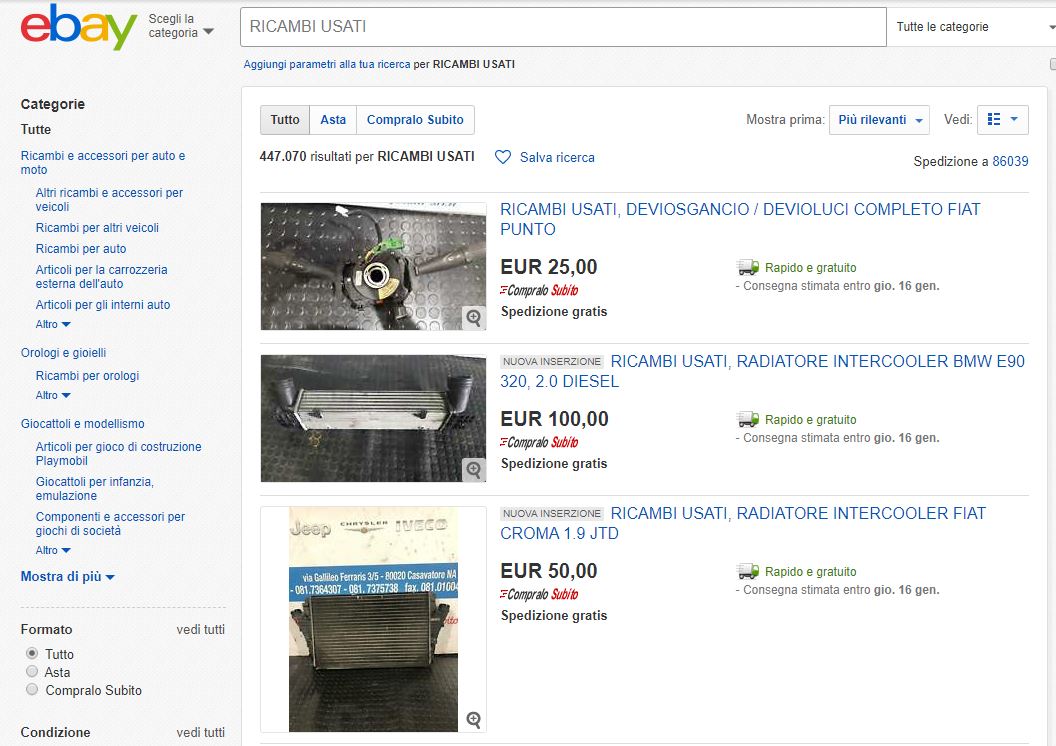Select the Tutto results tab
The image size is (1056, 746).
pyautogui.click(x=285, y=120)
